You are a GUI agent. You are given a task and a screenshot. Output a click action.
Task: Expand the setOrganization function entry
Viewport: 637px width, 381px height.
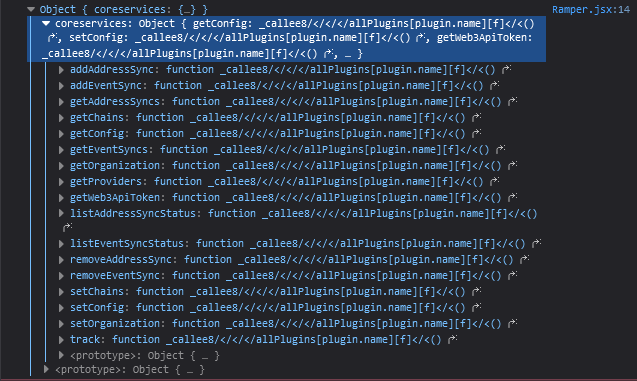pos(61,324)
